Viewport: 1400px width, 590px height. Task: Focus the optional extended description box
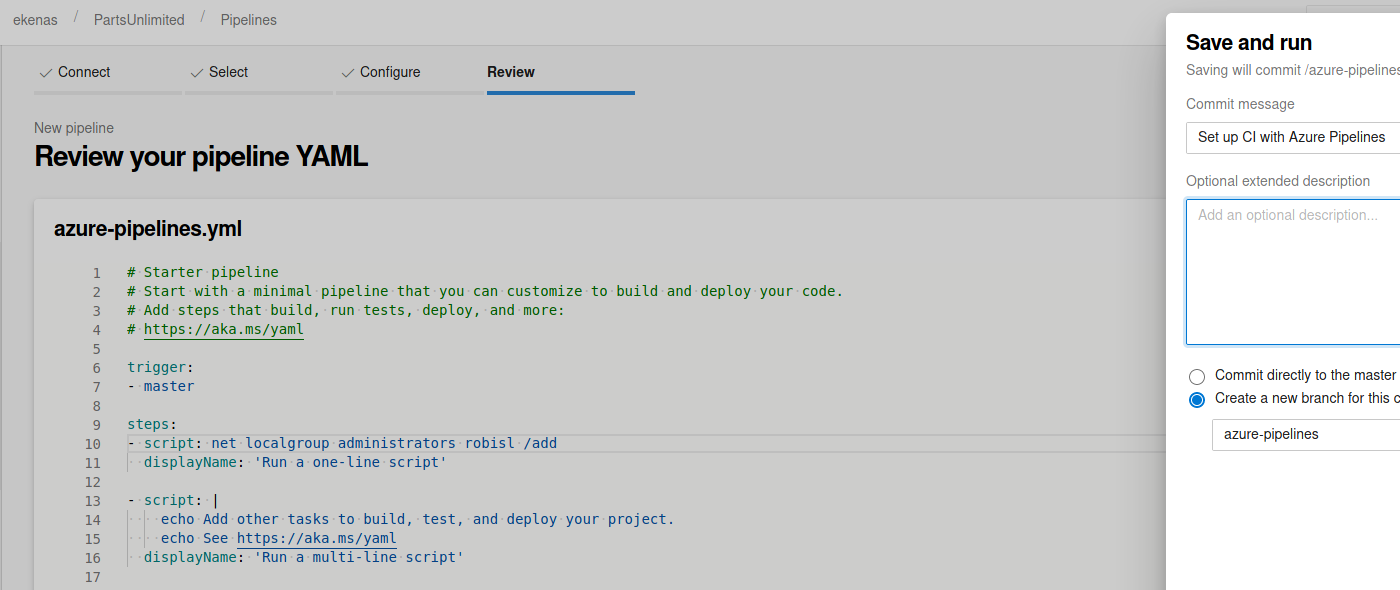coord(1293,272)
